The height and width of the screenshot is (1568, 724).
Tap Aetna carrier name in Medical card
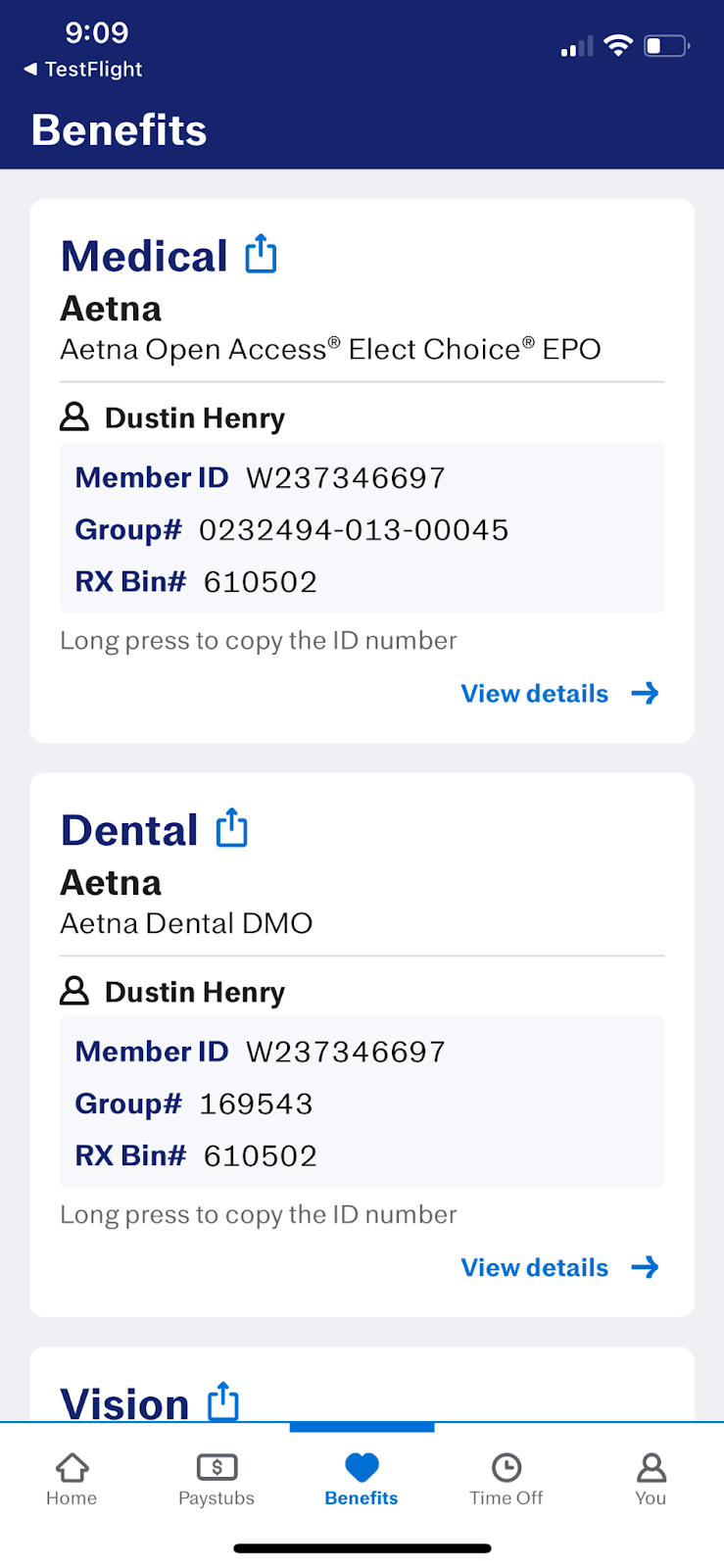111,309
